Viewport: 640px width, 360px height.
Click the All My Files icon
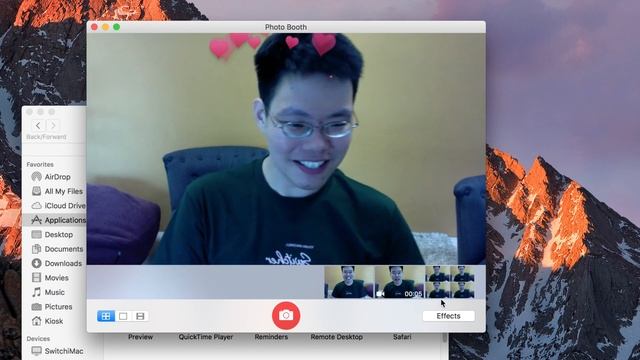(36, 191)
